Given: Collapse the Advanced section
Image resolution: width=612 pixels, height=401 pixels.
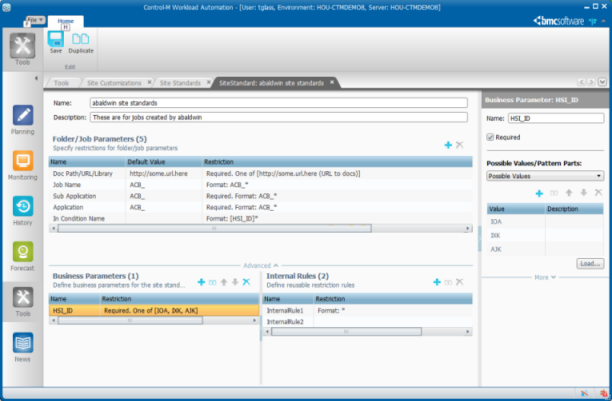Looking at the screenshot, I should click(x=261, y=266).
